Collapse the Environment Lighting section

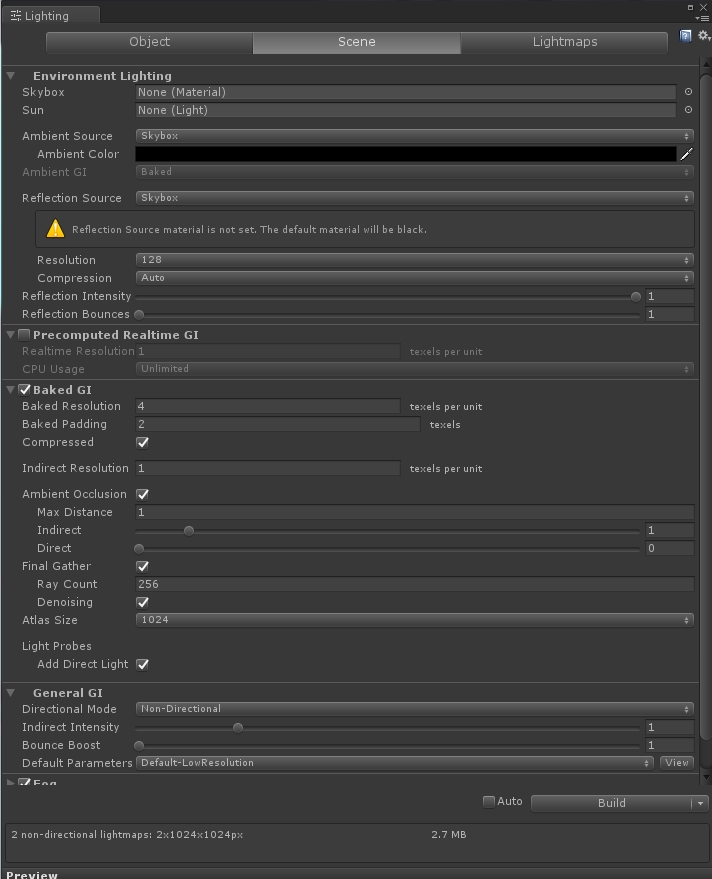pos(10,76)
